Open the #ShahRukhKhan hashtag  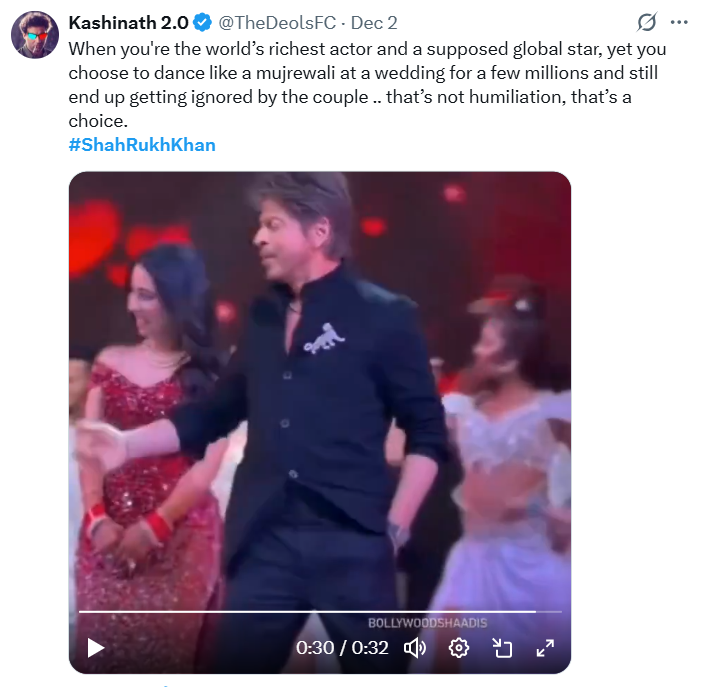pyautogui.click(x=142, y=145)
